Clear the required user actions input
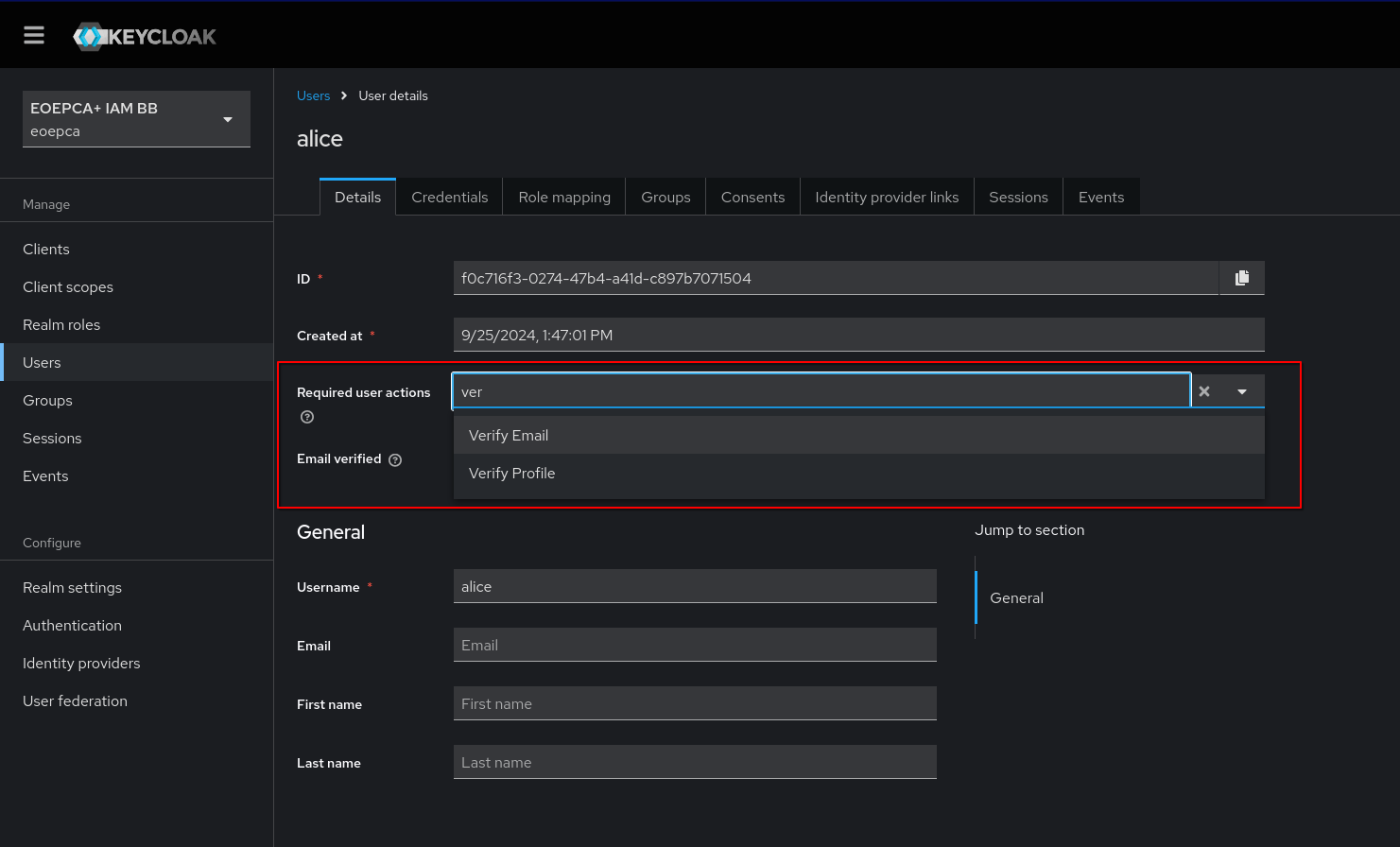Image resolution: width=1400 pixels, height=847 pixels. pyautogui.click(x=1204, y=391)
